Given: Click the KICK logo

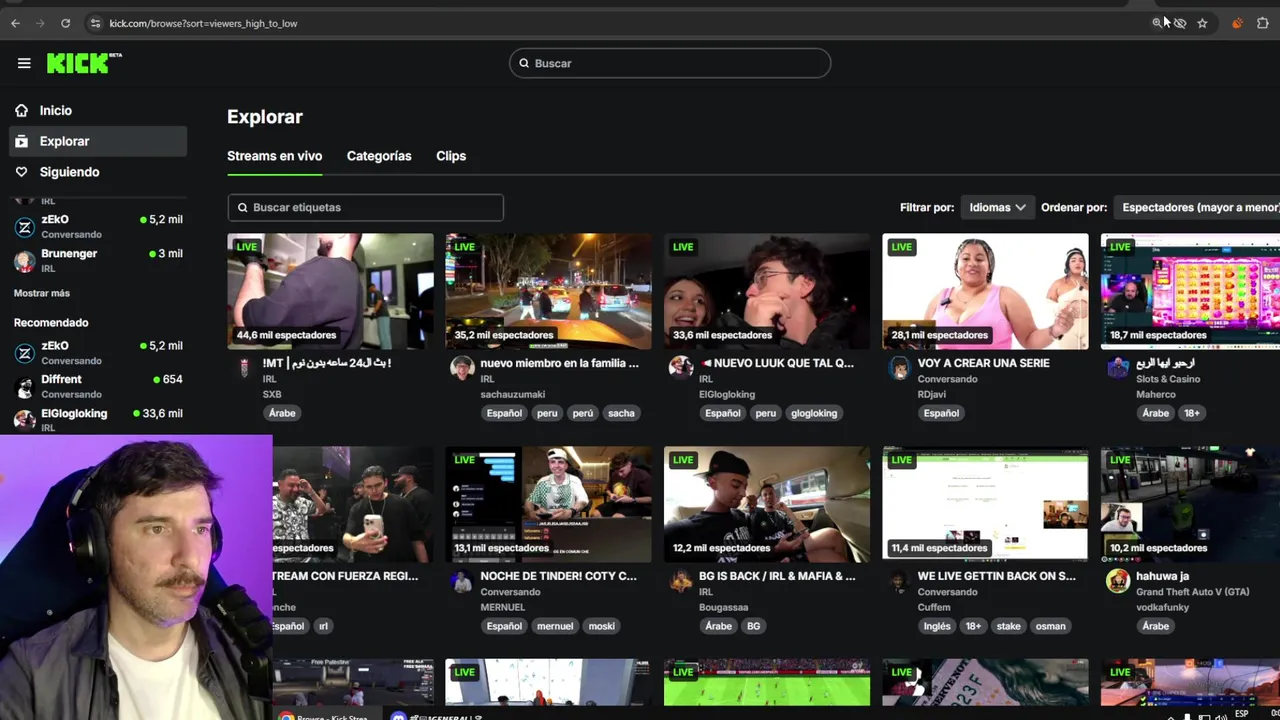Looking at the screenshot, I should (84, 63).
